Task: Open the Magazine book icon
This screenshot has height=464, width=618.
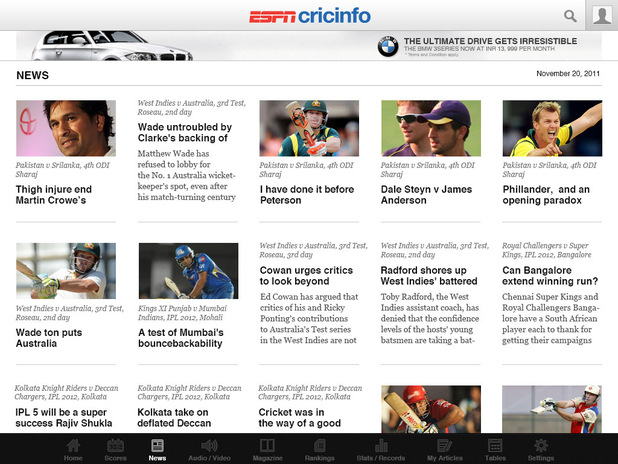Action: 267,445
